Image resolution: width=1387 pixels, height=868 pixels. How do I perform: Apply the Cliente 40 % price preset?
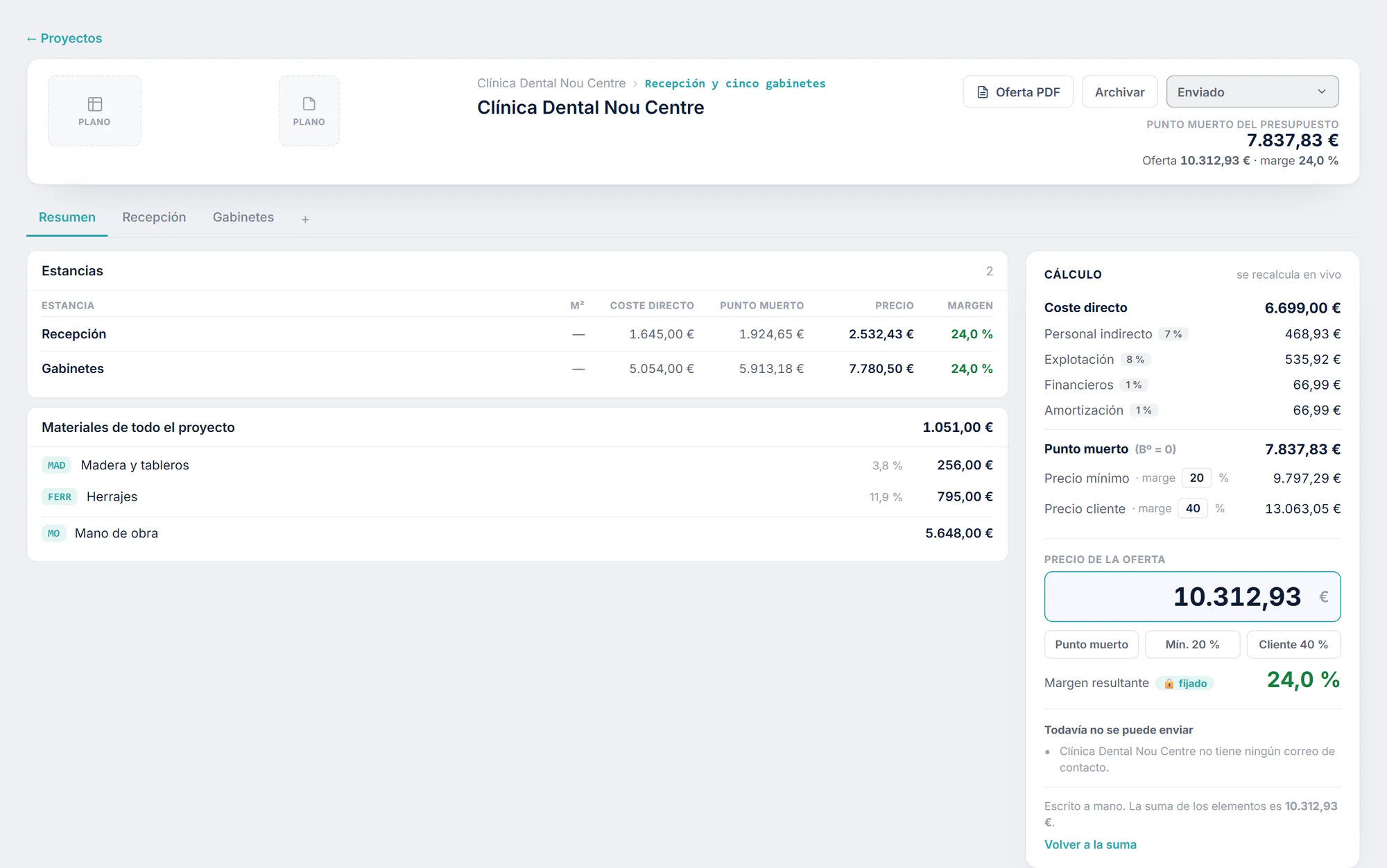tap(1293, 644)
